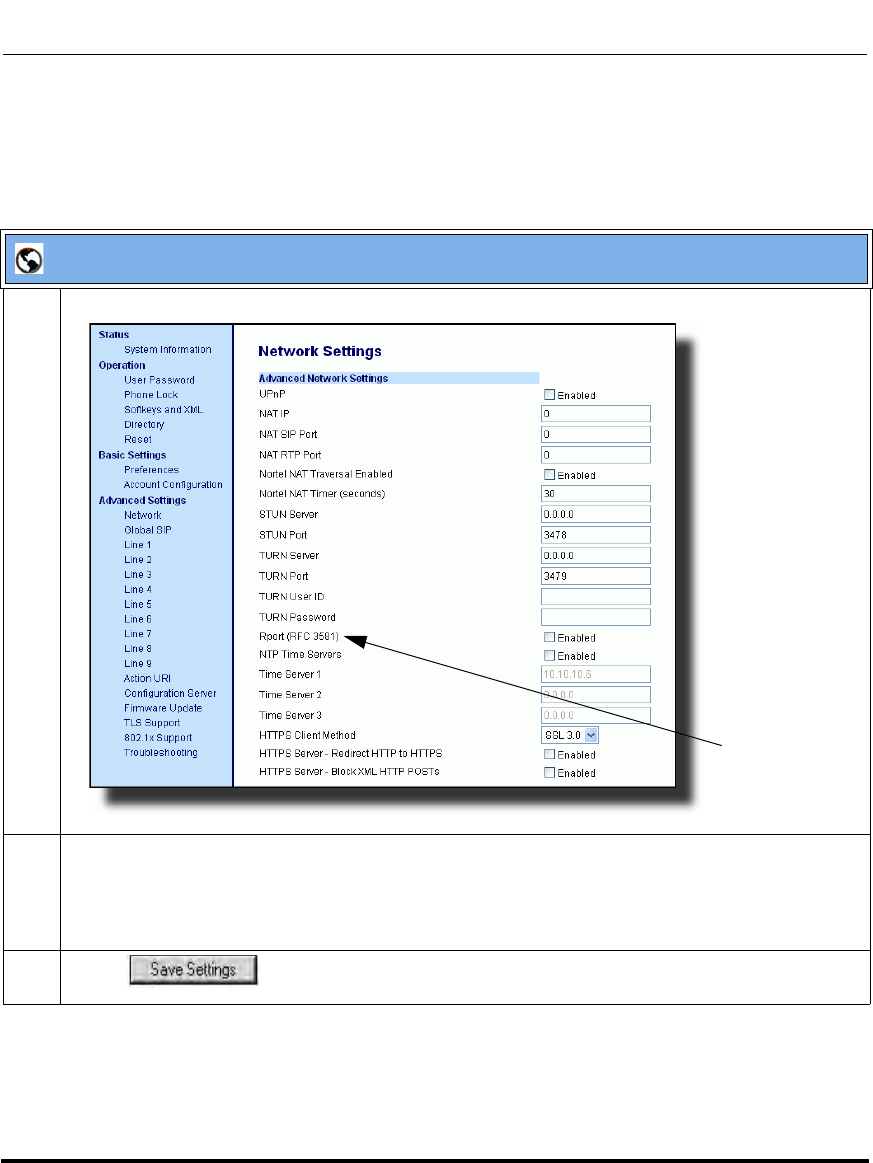Toggle Nortel NAT Traversal Enabled checkbox
The image size is (873, 1163).
[x=550, y=475]
